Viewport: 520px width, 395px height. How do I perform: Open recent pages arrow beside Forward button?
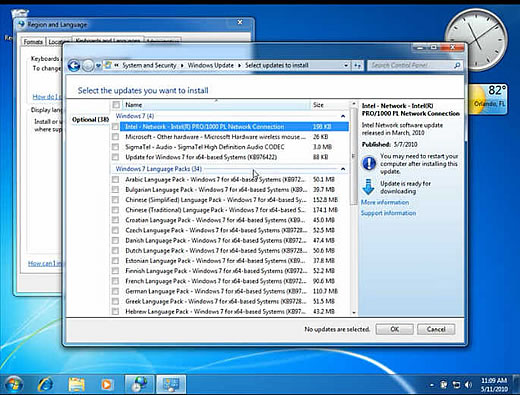click(x=98, y=66)
